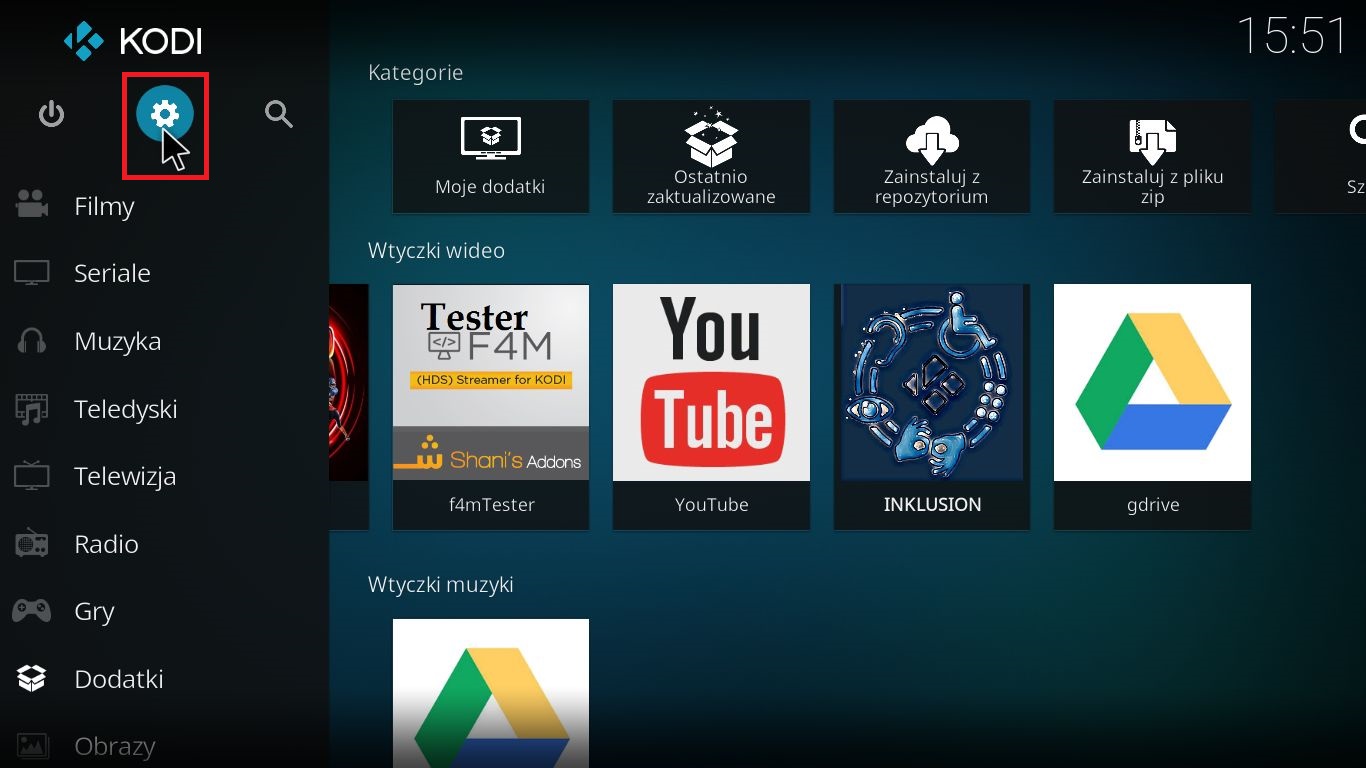Open the INKLUSION add-on
The width and height of the screenshot is (1366, 768).
tap(931, 407)
